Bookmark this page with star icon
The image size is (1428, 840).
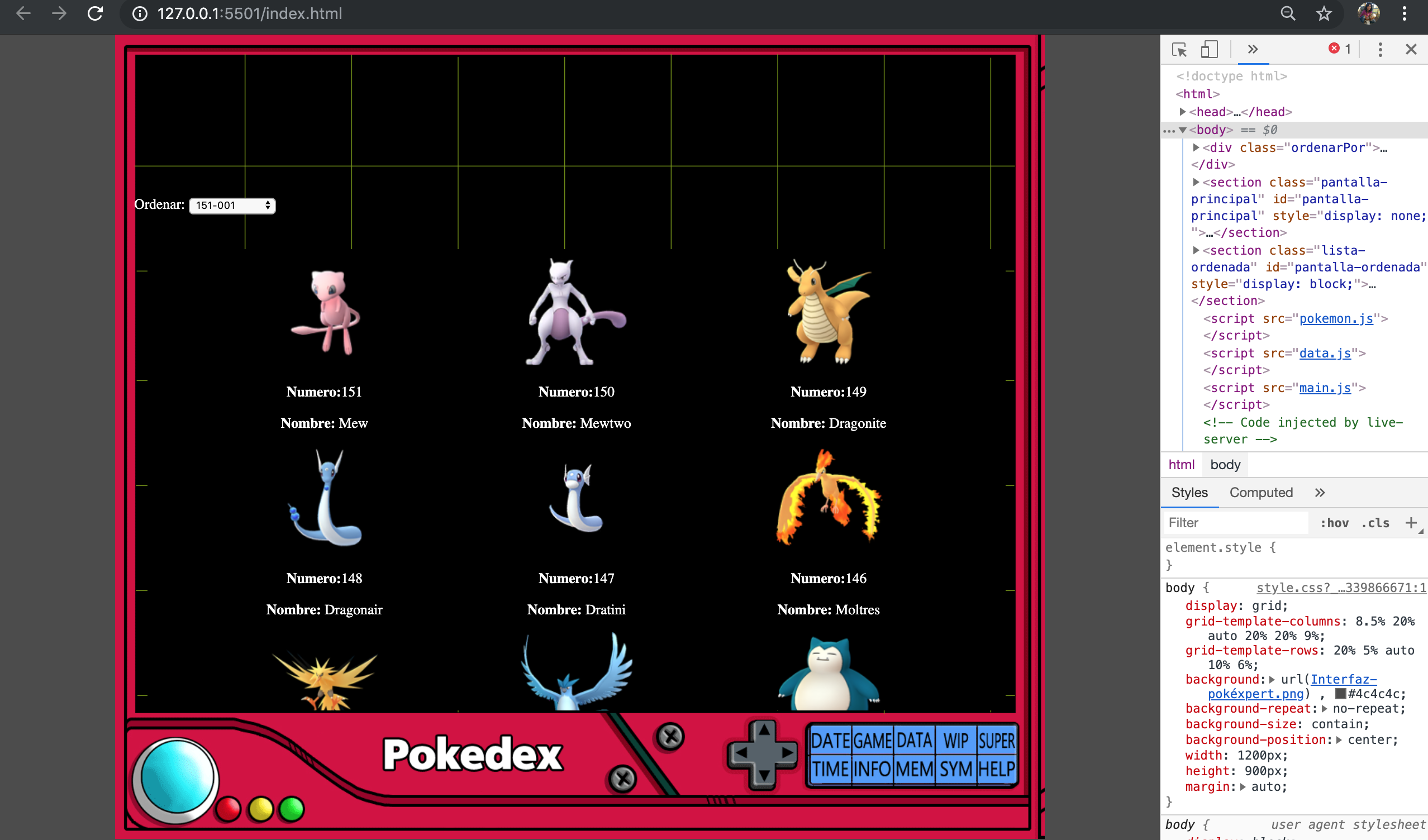1323,13
